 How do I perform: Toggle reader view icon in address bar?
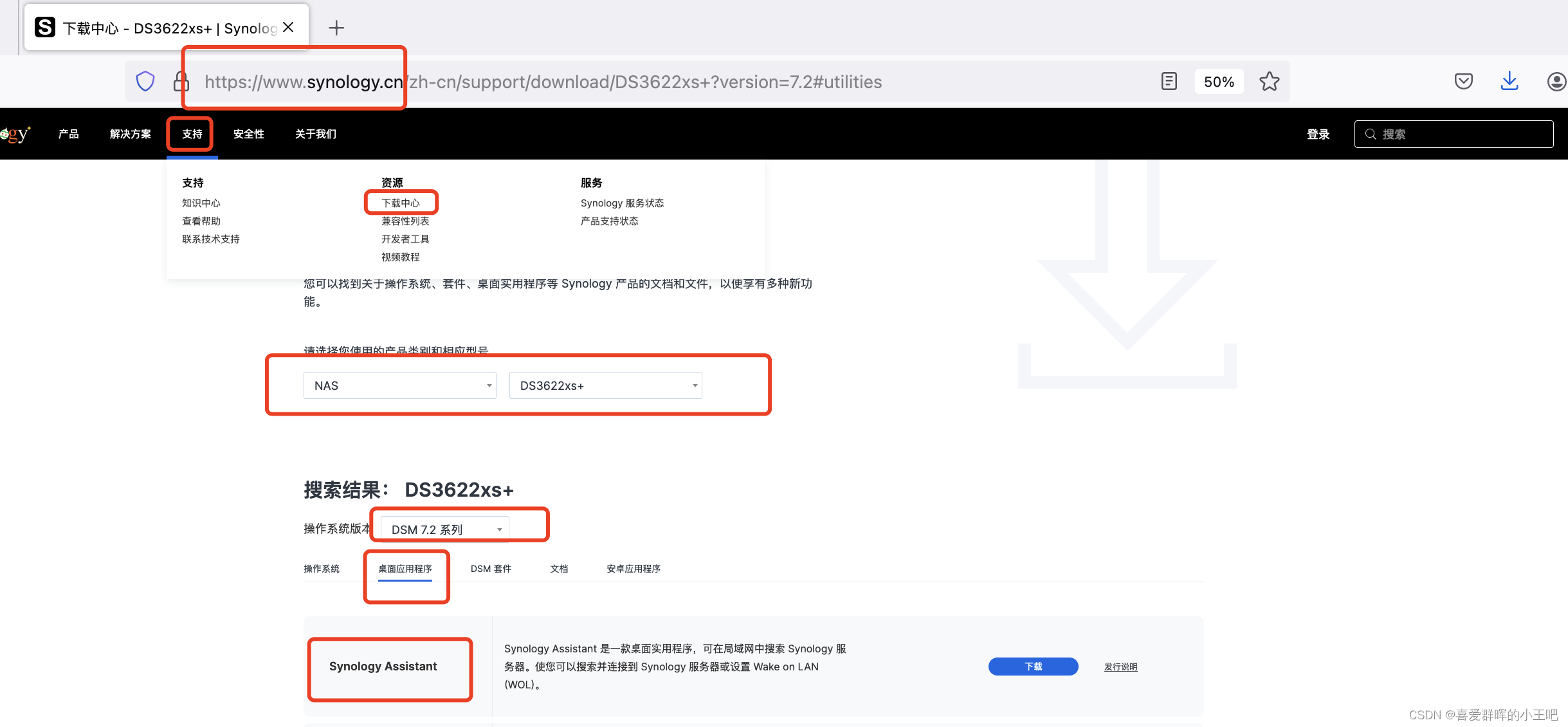1169,82
